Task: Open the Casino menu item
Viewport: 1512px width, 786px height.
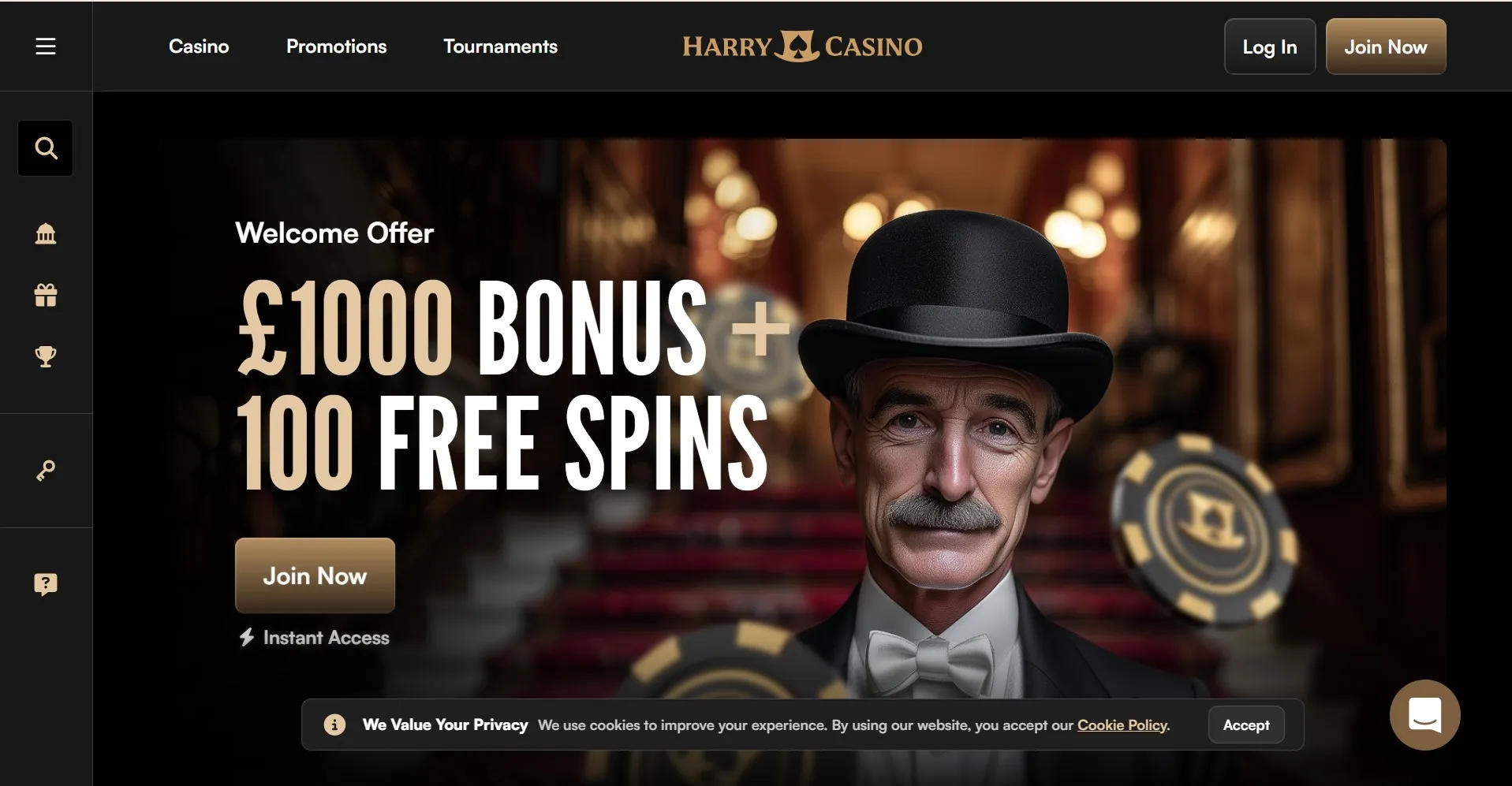Action: click(x=199, y=47)
